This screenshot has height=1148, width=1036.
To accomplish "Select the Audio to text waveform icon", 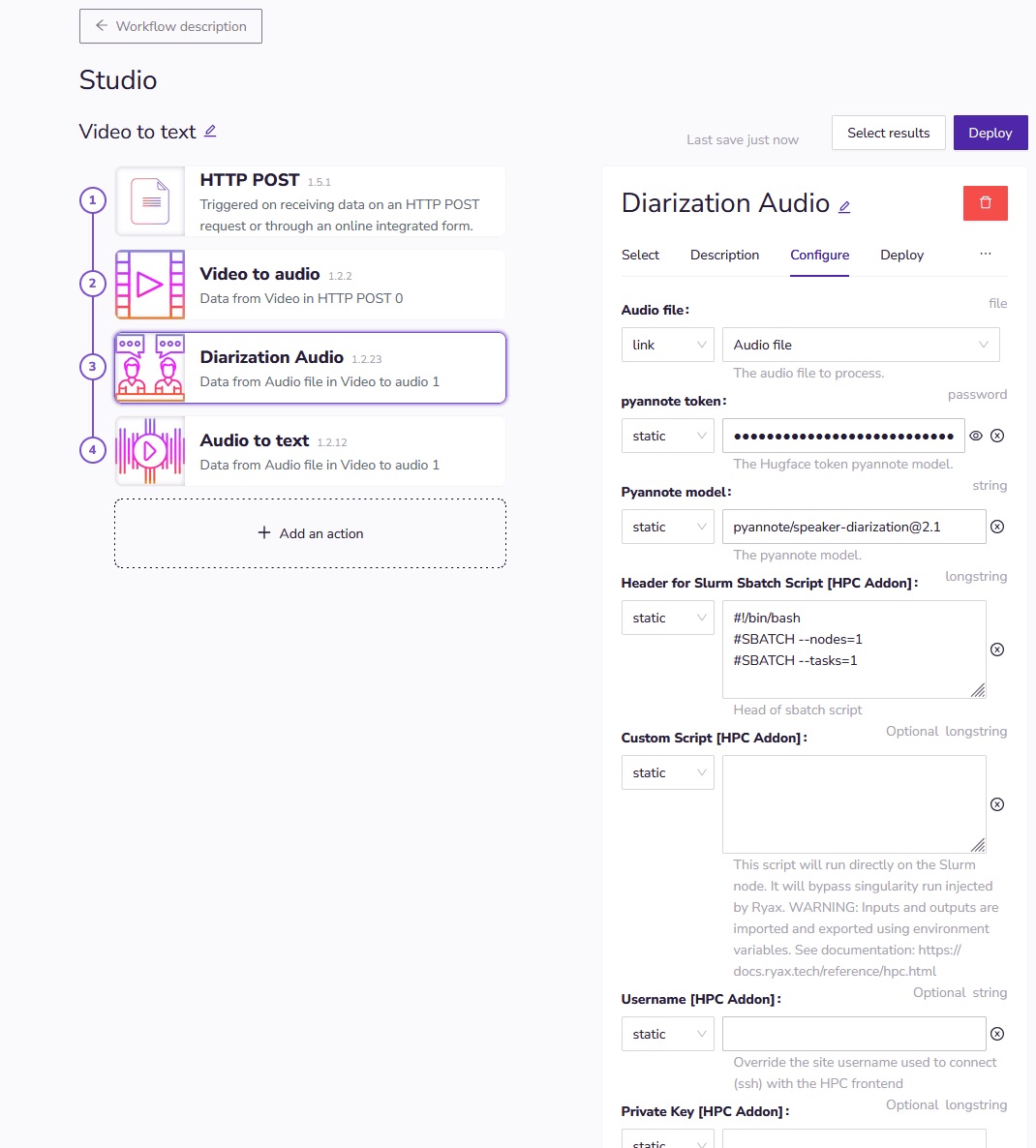I will (x=150, y=451).
